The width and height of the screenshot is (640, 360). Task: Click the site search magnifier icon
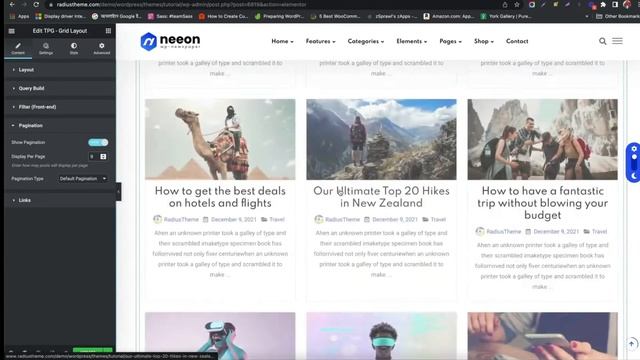pyautogui.click(x=602, y=41)
